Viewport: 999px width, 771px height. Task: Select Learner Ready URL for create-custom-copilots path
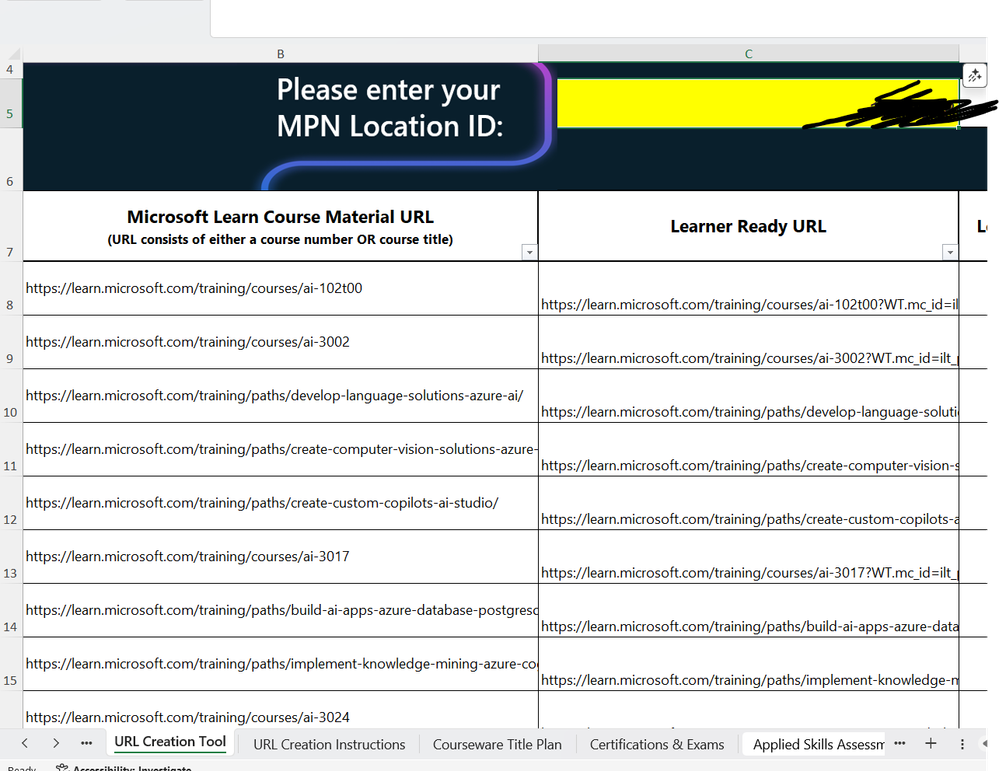point(749,503)
